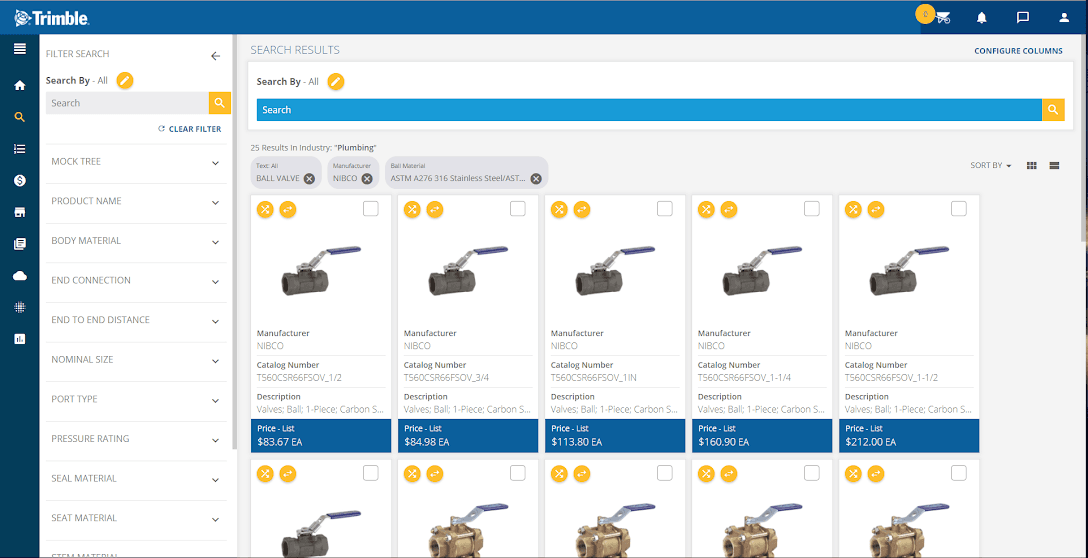Open the notifications bell
The height and width of the screenshot is (558, 1088).
point(982,18)
